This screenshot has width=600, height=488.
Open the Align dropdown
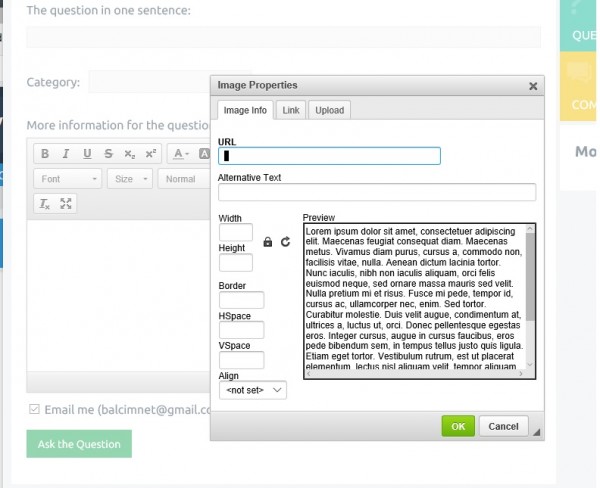pyautogui.click(x=252, y=390)
